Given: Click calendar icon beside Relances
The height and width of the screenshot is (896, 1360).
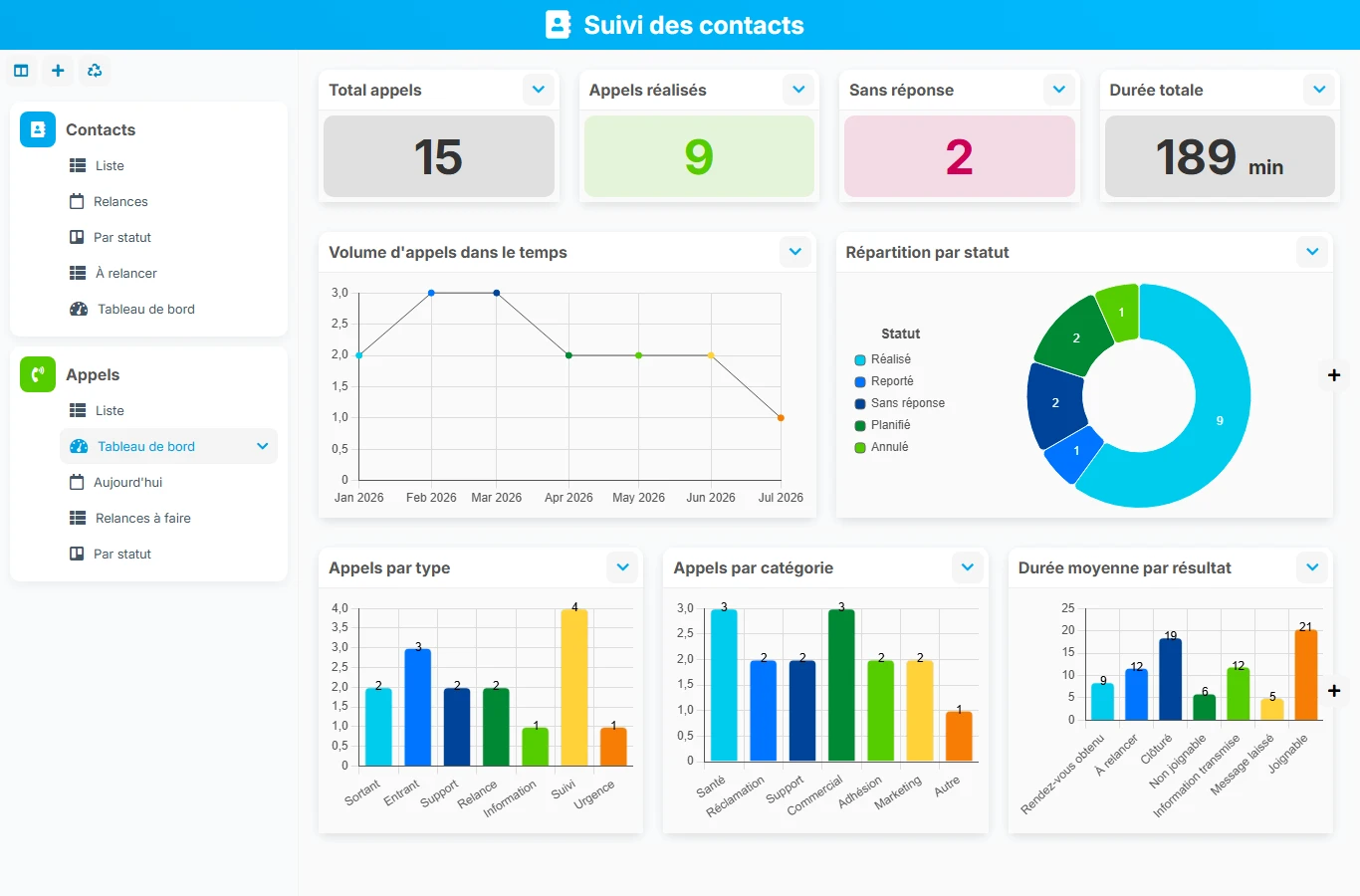Looking at the screenshot, I should pyautogui.click(x=77, y=201).
